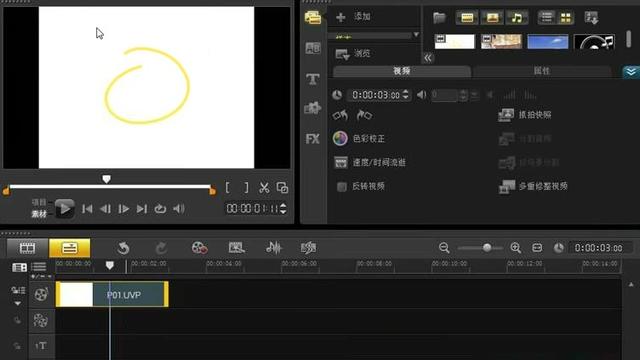Click the title track icon
The height and width of the screenshot is (360, 640).
[x=41, y=346]
